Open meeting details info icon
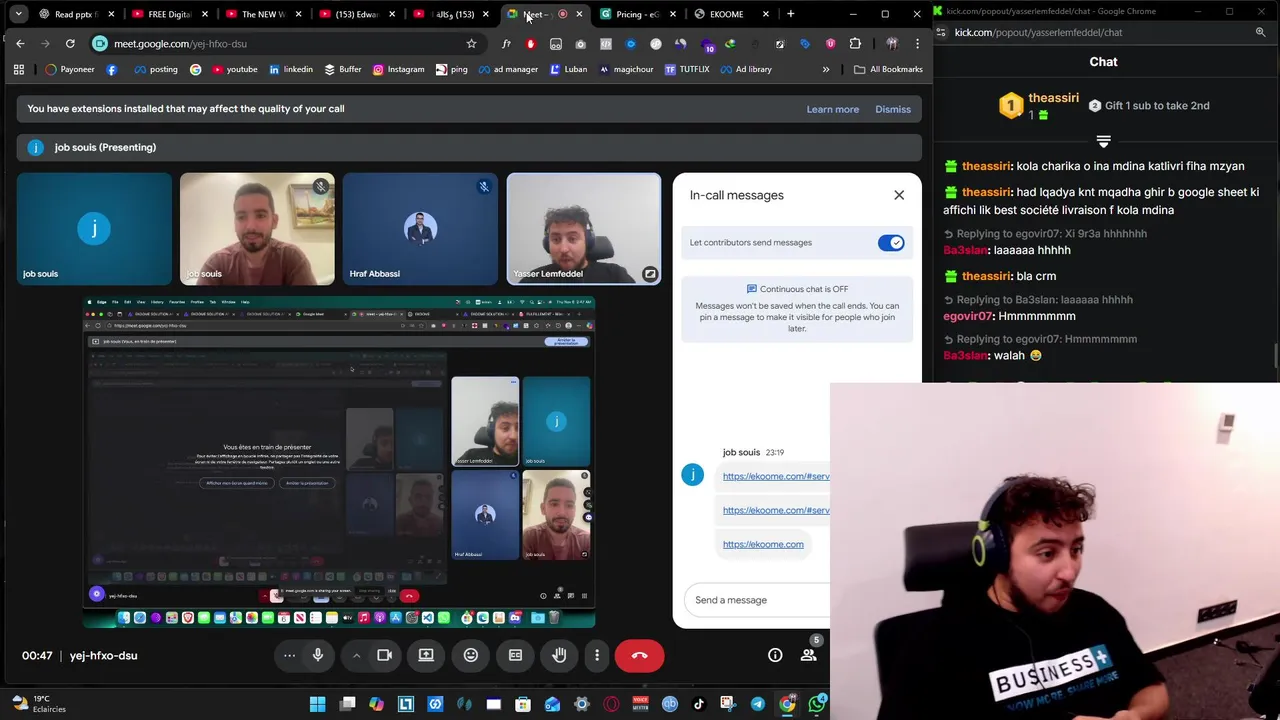Screen dimensions: 1280x720 tap(775, 655)
